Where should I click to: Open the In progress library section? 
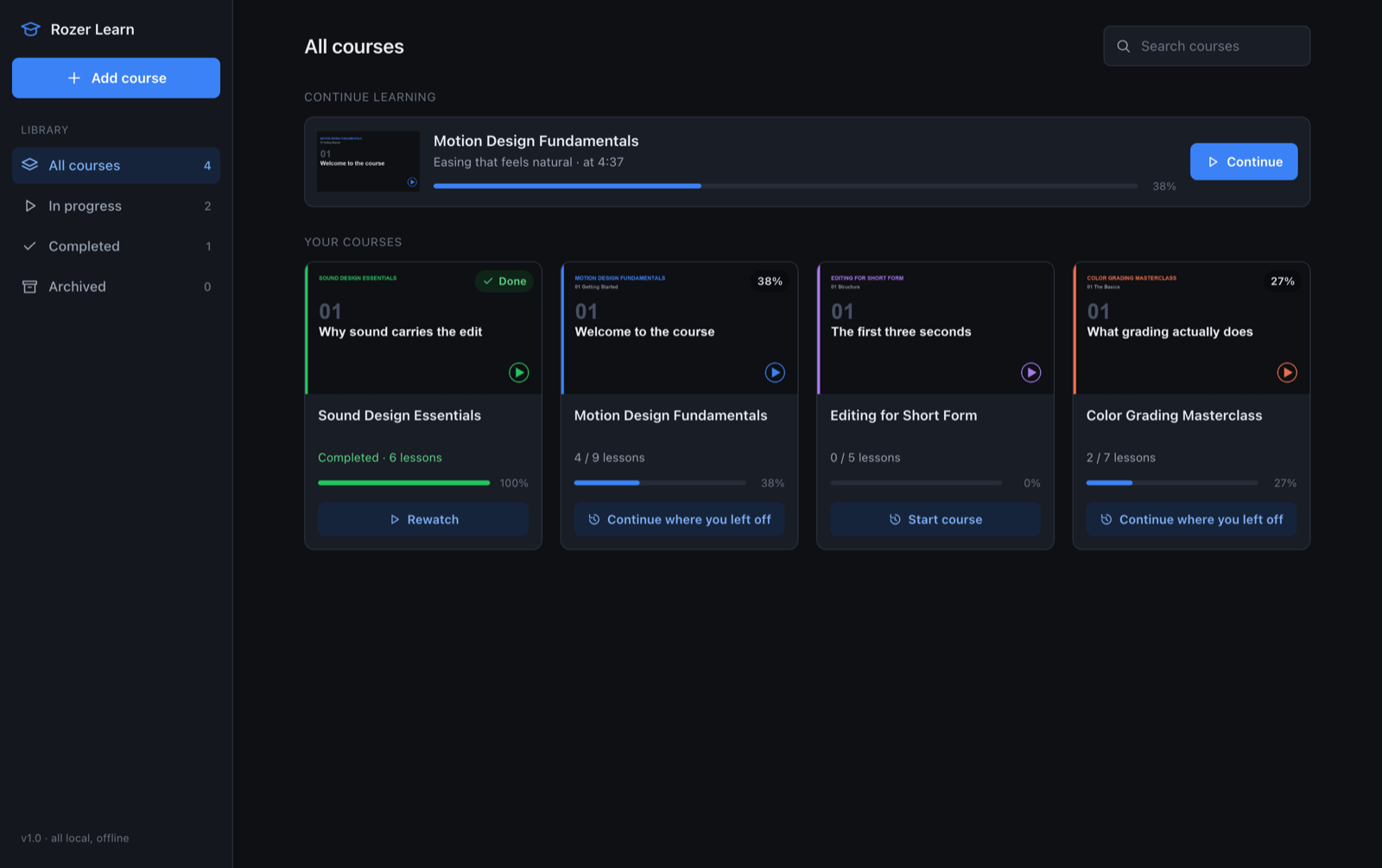coord(116,206)
